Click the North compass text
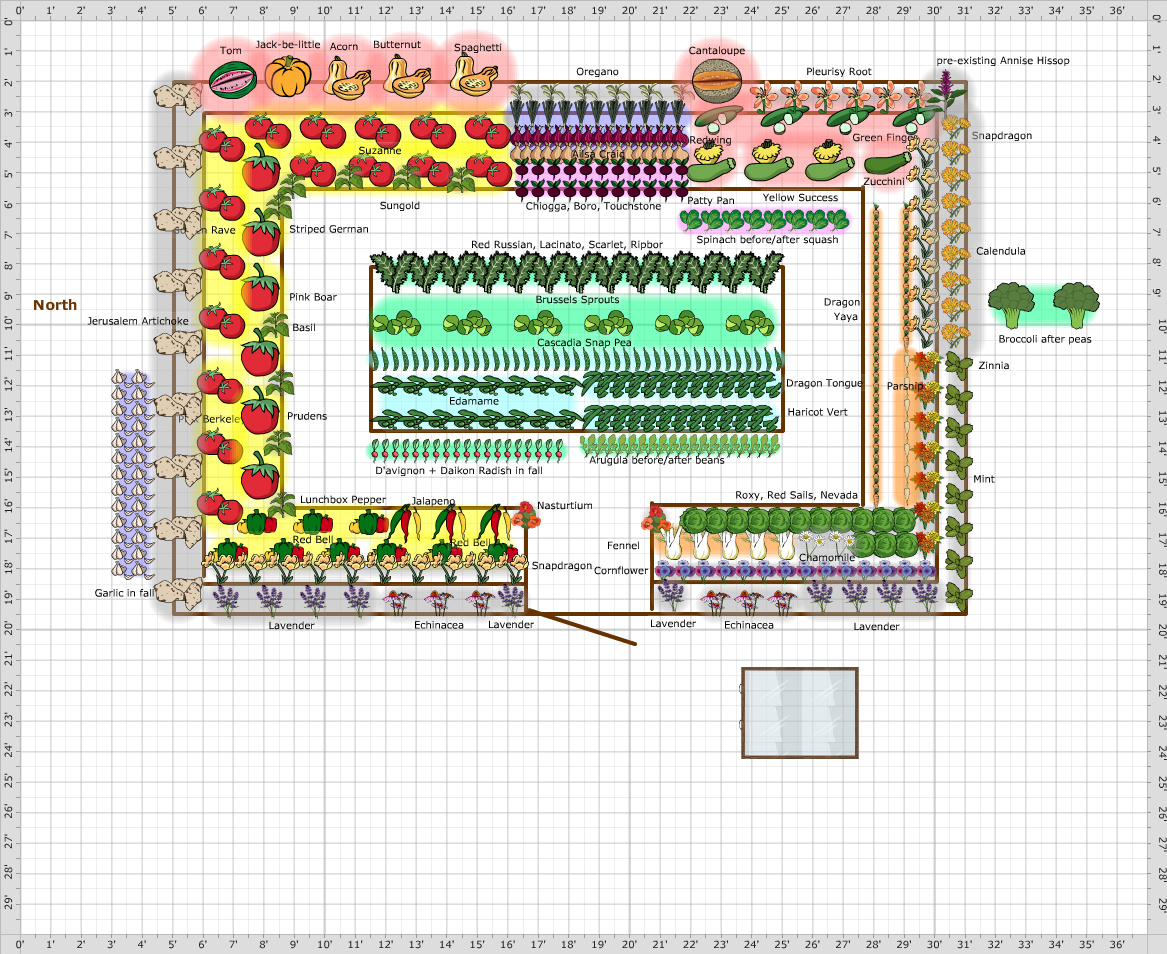 [x=55, y=305]
